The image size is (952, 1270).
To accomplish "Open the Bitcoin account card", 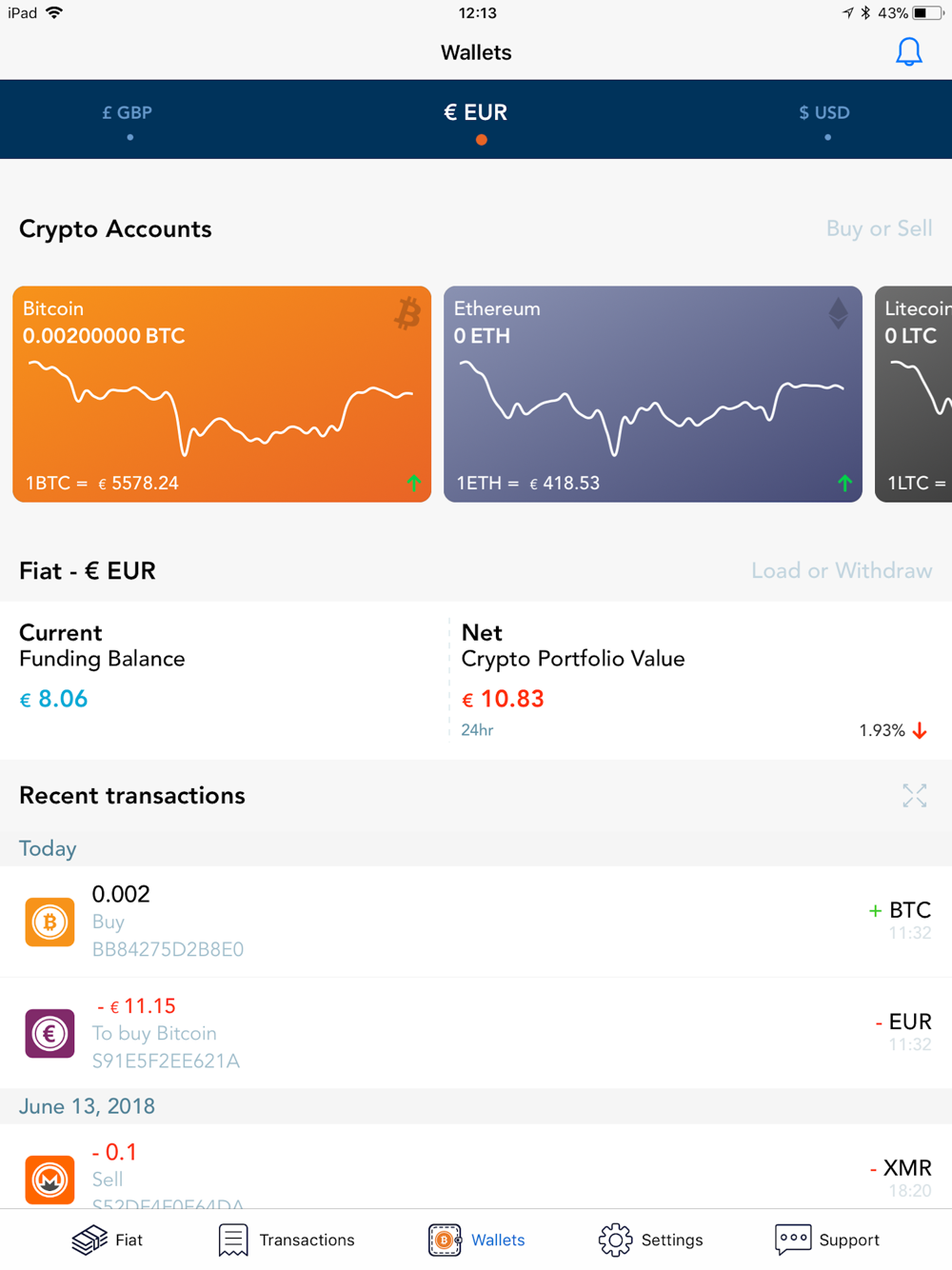I will point(222,394).
